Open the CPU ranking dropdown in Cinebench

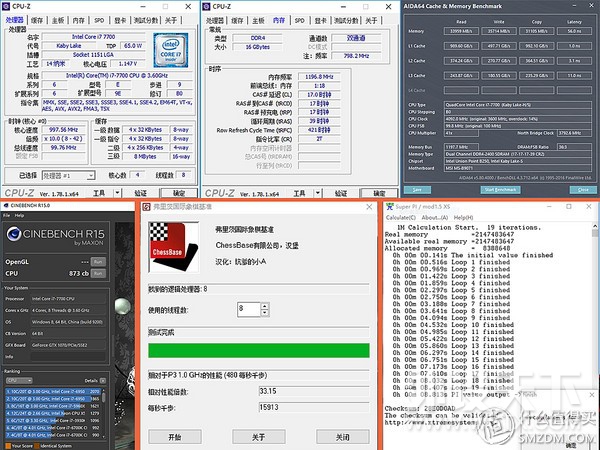[19, 381]
